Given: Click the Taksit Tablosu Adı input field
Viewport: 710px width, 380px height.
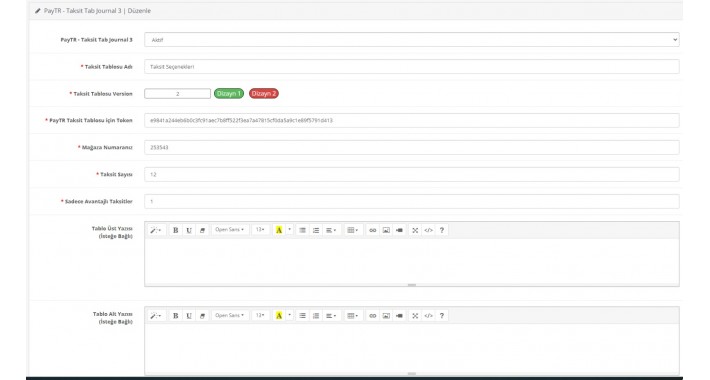Looking at the screenshot, I should point(412,67).
